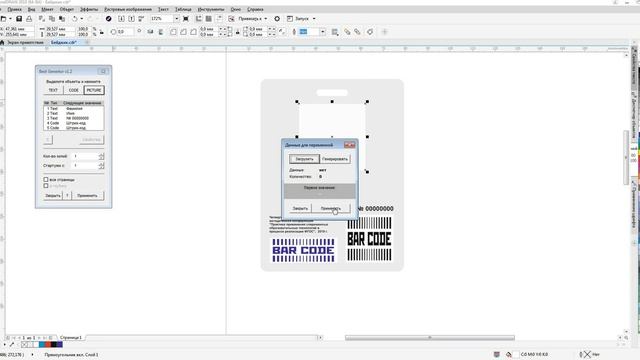
Task: Click the copies count spinner in Badge Generator
Action: tap(101, 156)
